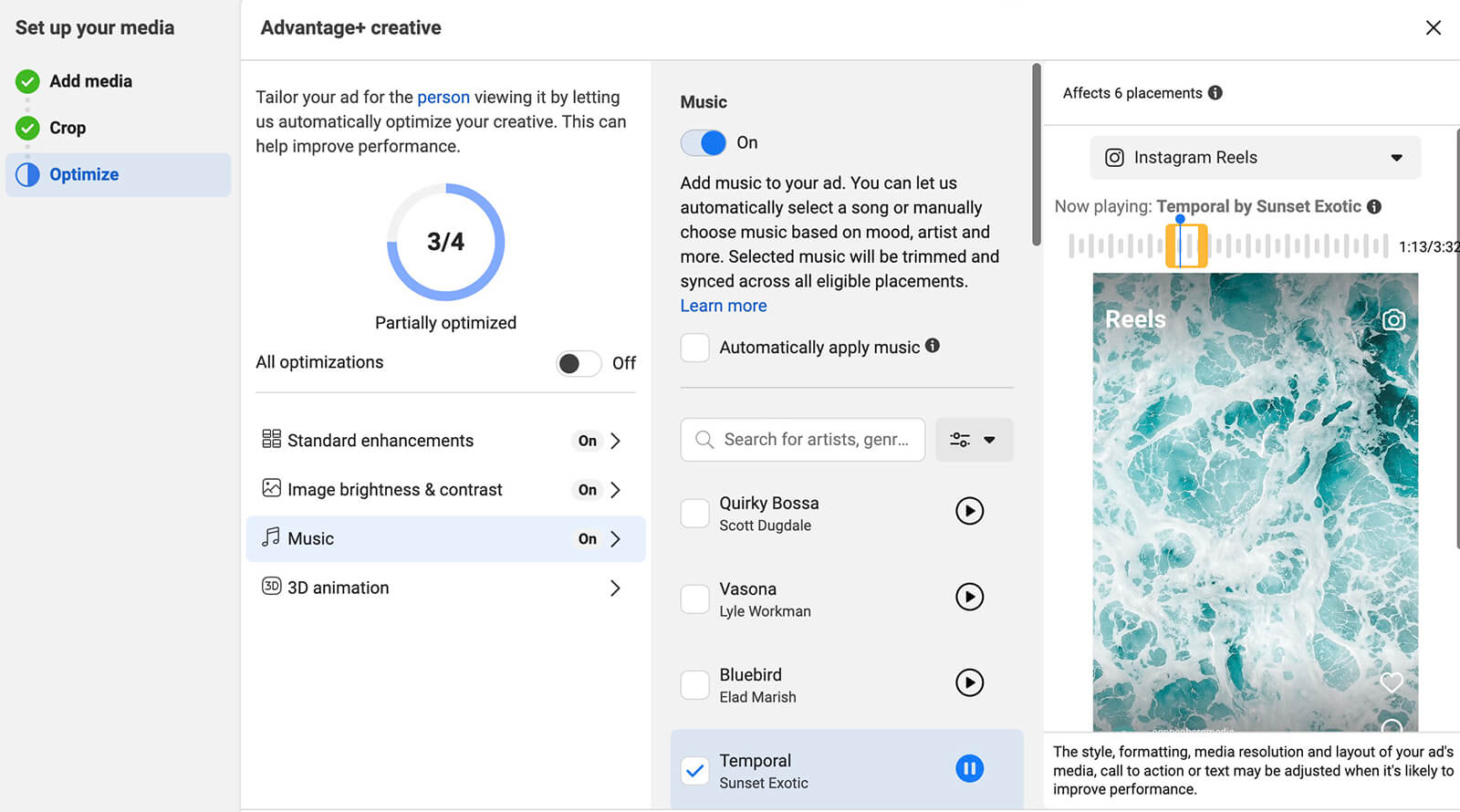Play preview of Vasona track

tap(969, 597)
